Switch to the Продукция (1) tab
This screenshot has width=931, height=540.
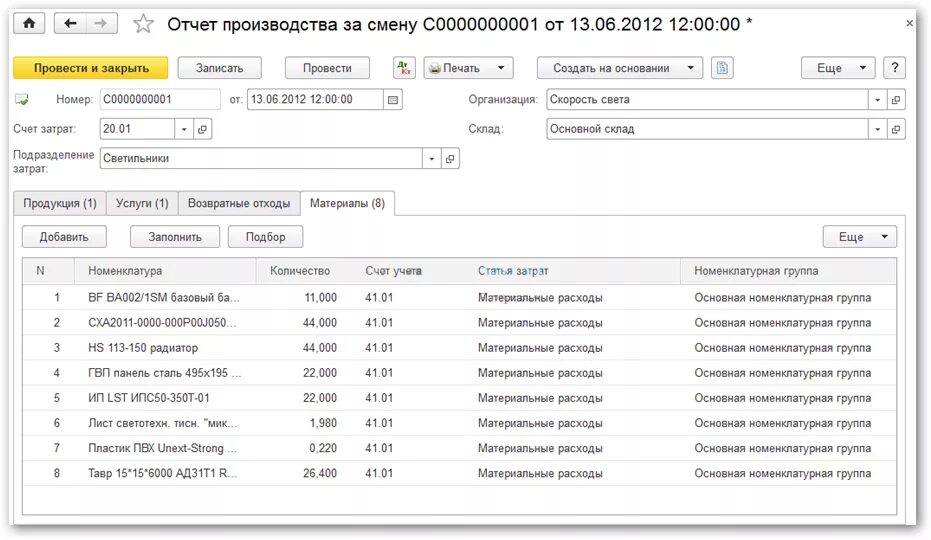[x=59, y=203]
